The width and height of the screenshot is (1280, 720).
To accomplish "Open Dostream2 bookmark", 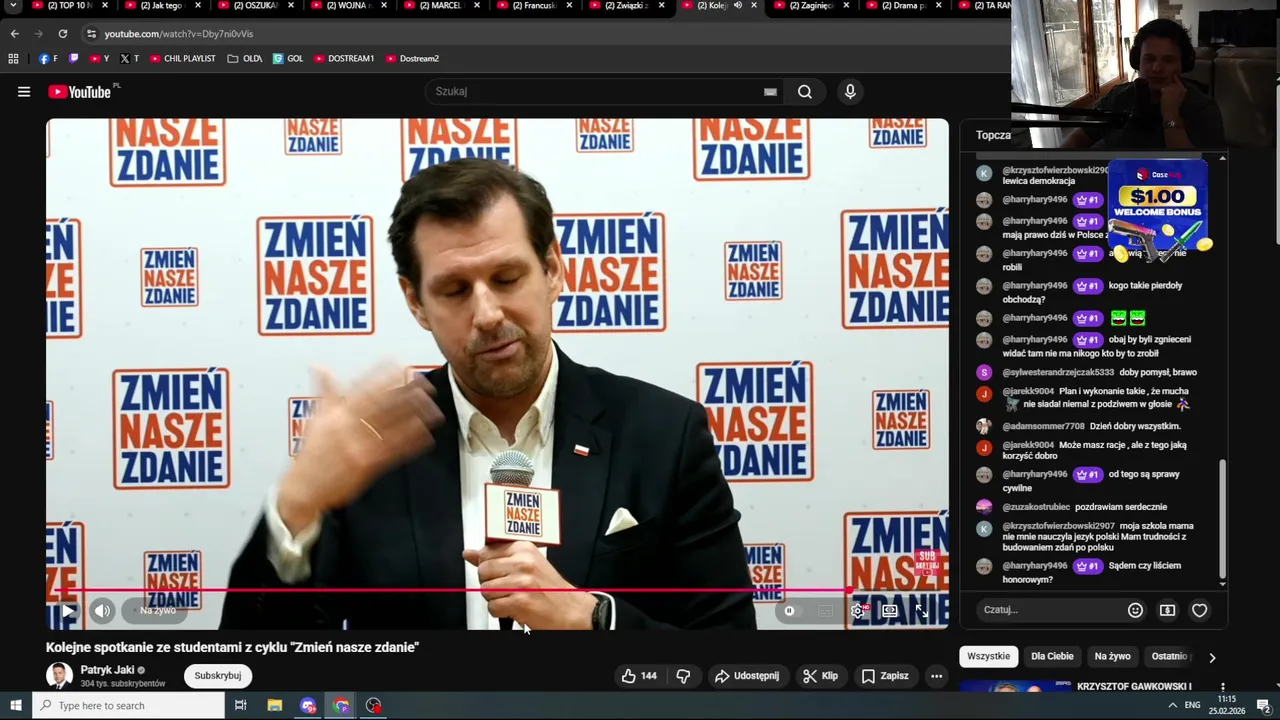I will pos(412,59).
